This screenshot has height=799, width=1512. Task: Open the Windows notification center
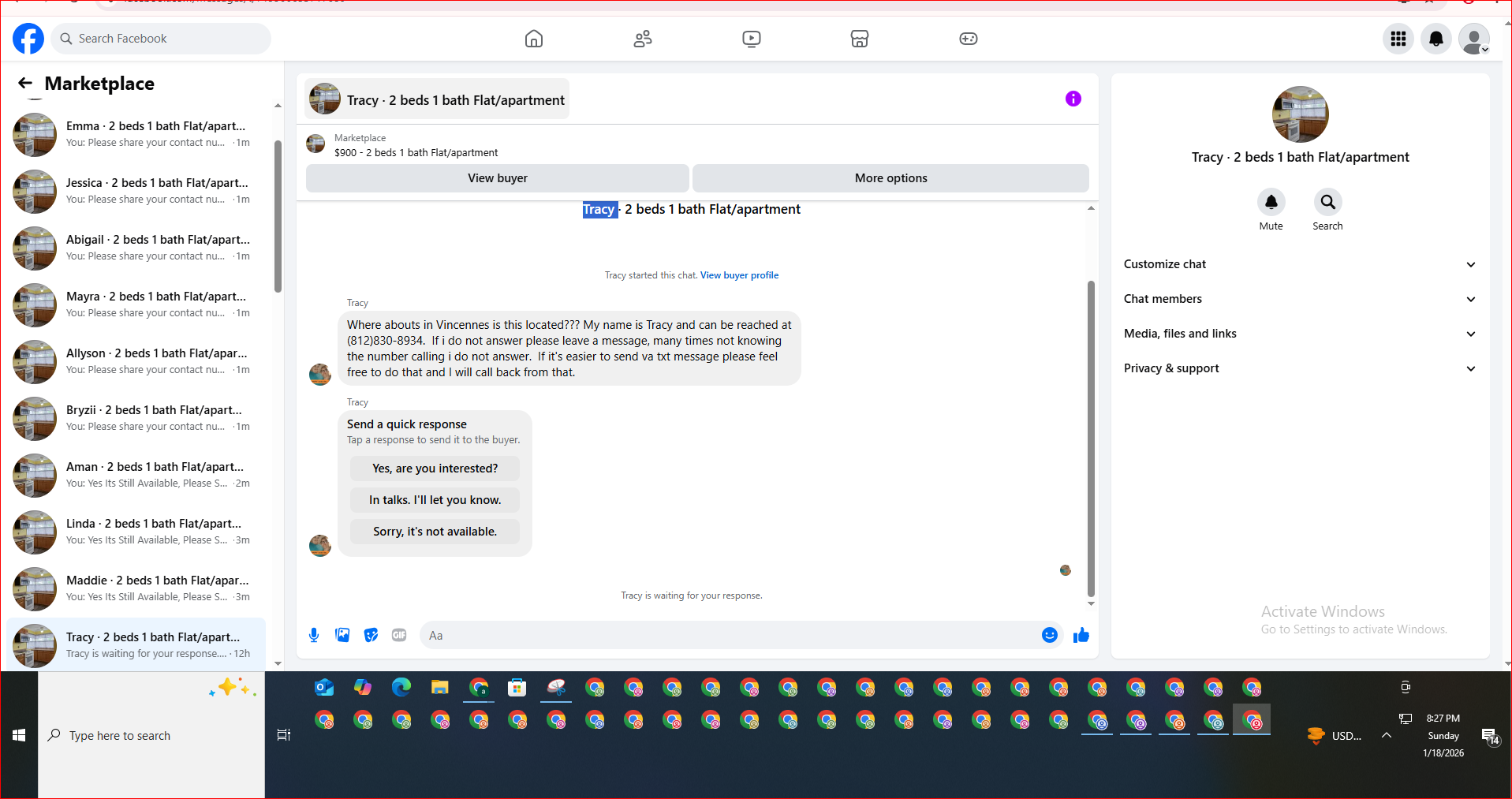1491,736
